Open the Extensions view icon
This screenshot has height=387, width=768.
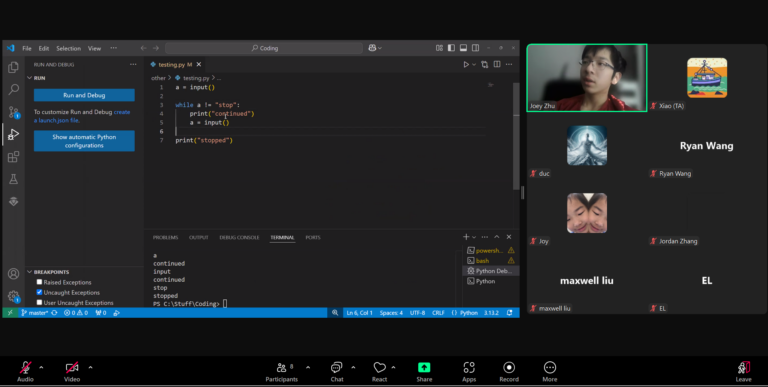(13, 157)
